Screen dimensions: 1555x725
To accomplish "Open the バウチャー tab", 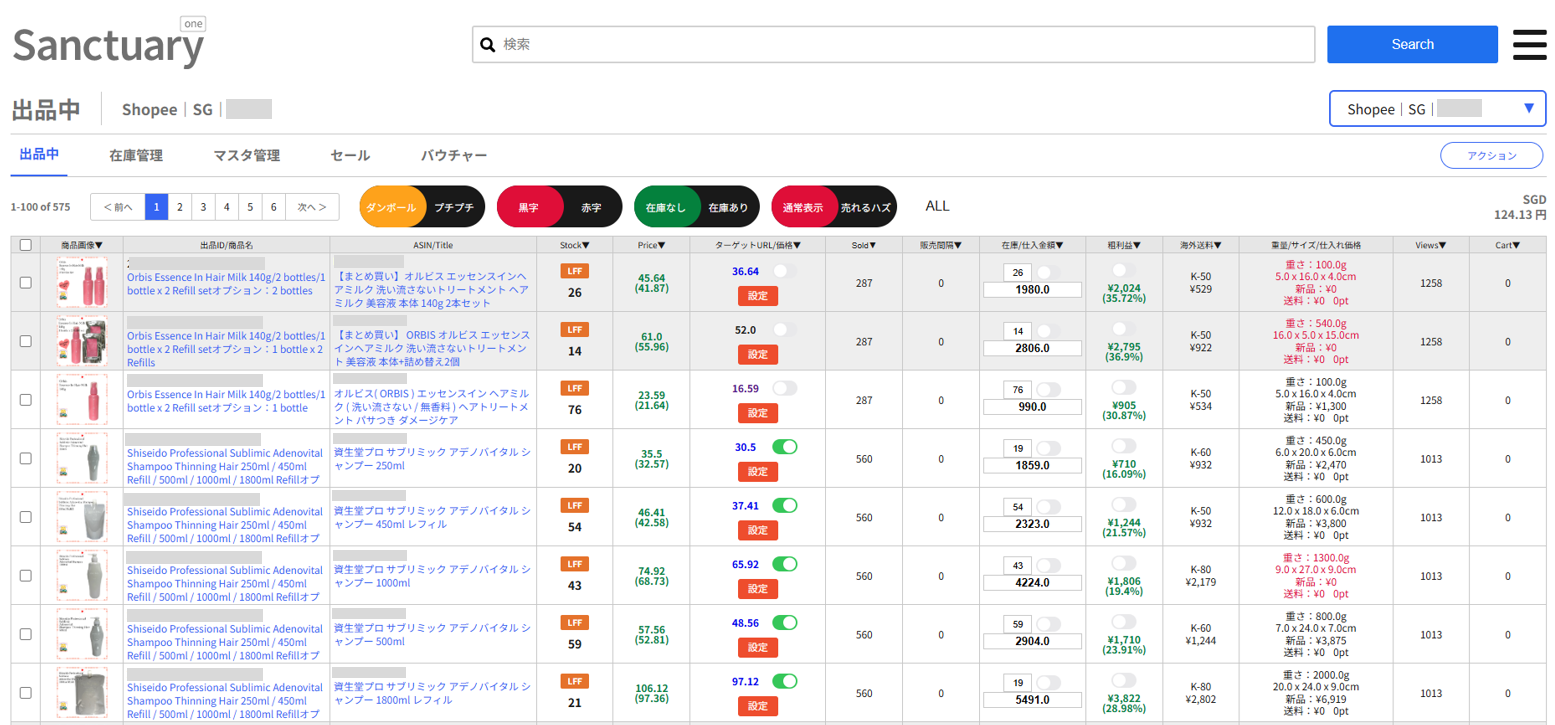I will [x=454, y=156].
